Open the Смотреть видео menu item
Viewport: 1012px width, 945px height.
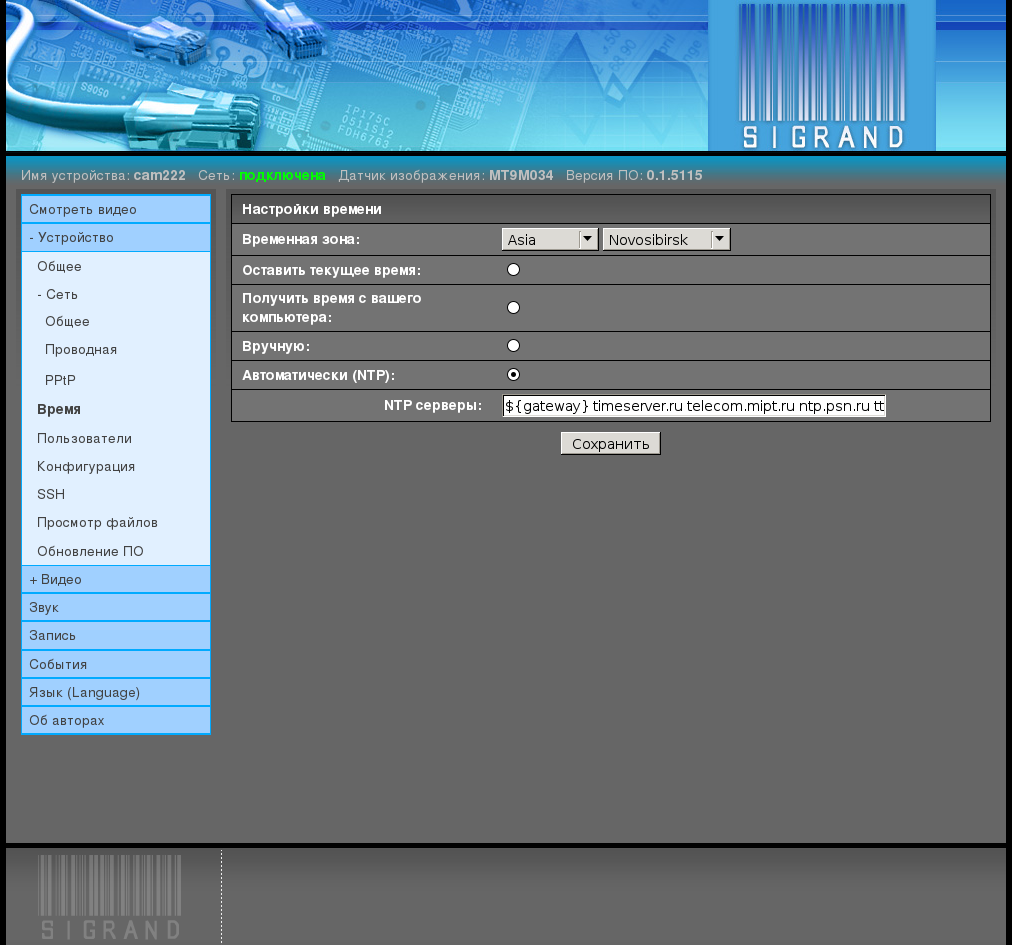(x=83, y=210)
